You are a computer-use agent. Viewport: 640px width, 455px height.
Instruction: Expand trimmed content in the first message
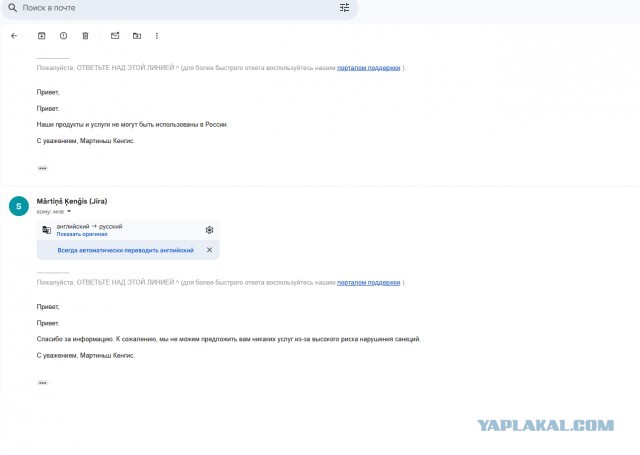pos(43,168)
